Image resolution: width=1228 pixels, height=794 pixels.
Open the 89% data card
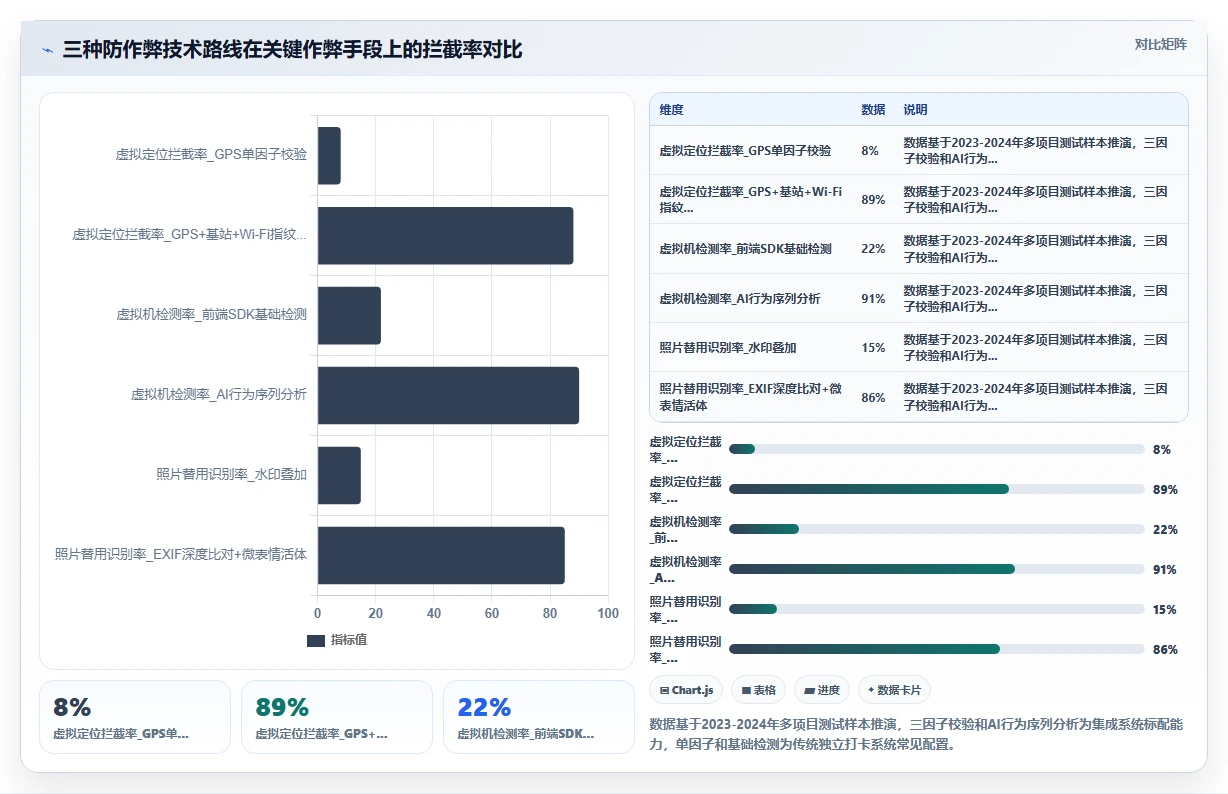337,717
